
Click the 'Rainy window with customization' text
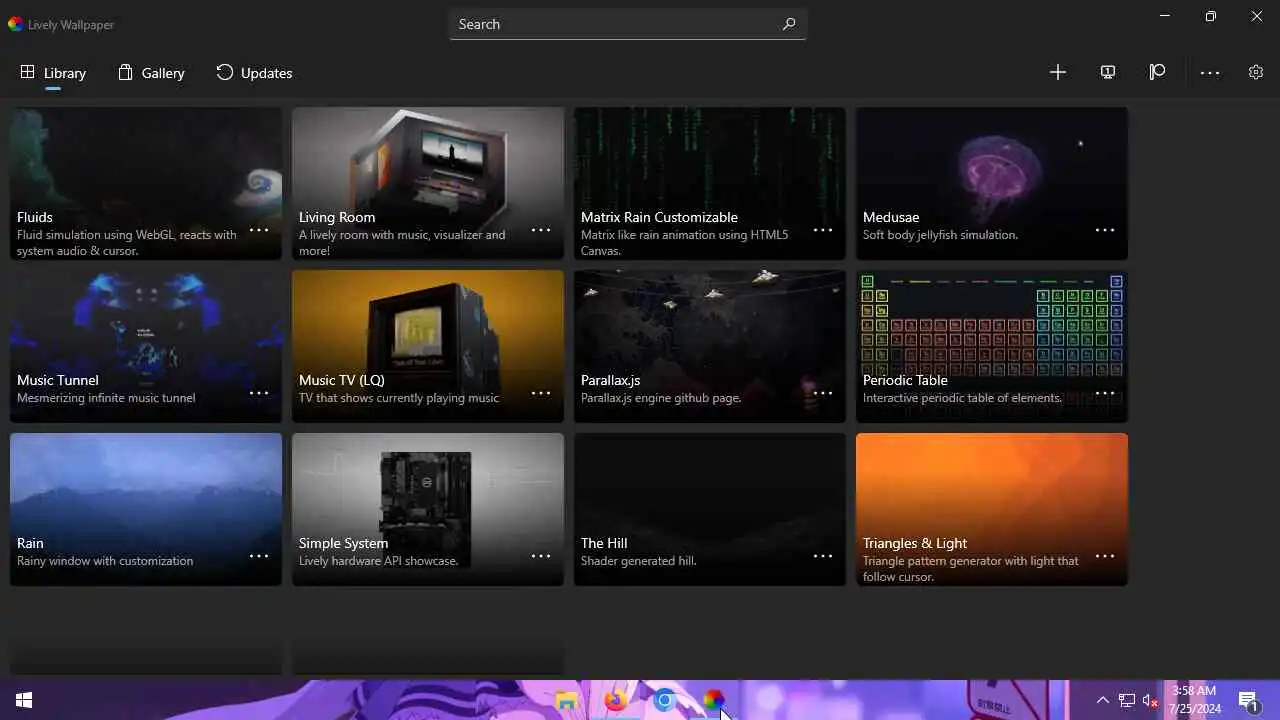click(x=105, y=561)
